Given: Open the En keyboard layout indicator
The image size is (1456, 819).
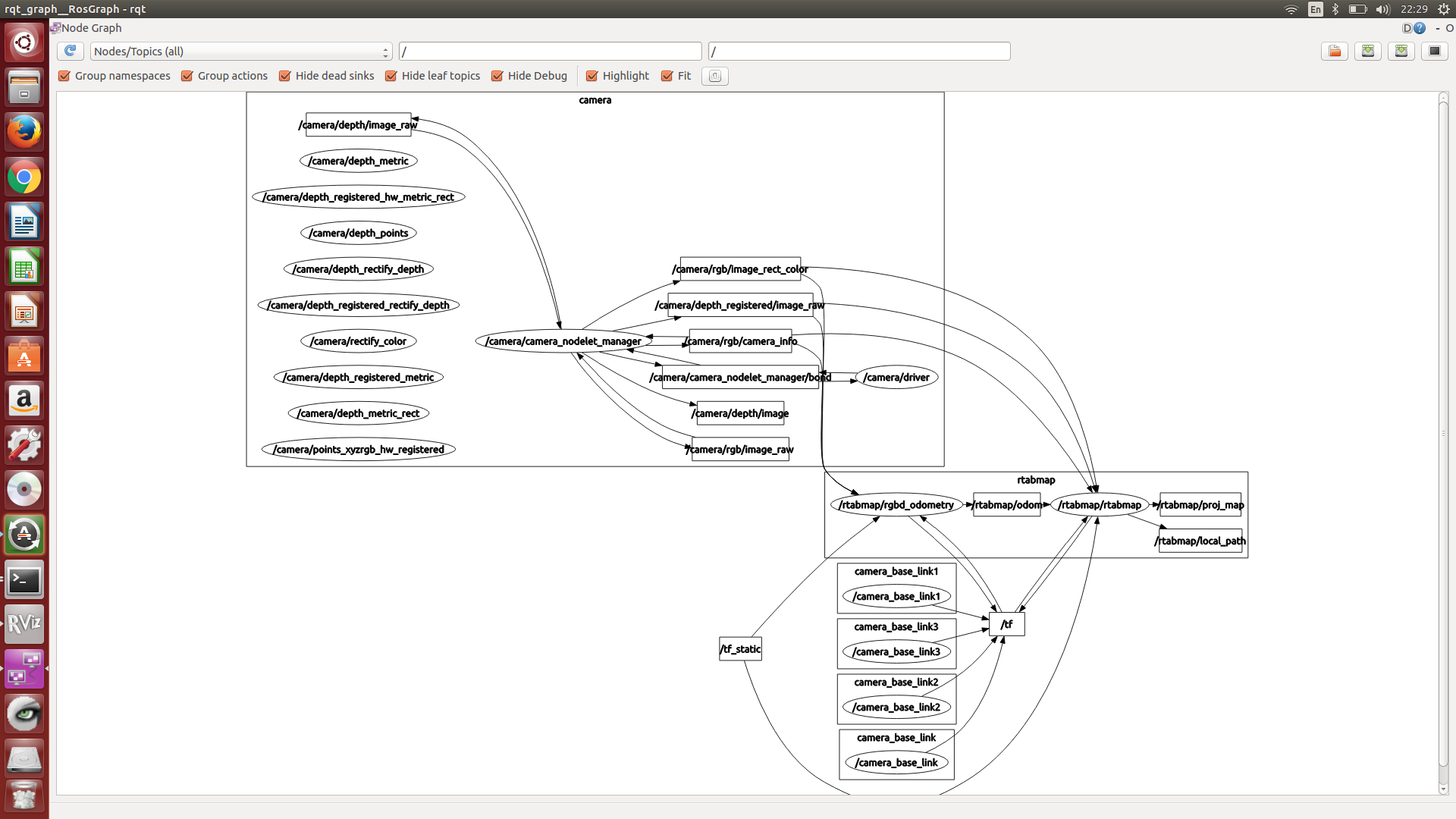Looking at the screenshot, I should (1315, 9).
